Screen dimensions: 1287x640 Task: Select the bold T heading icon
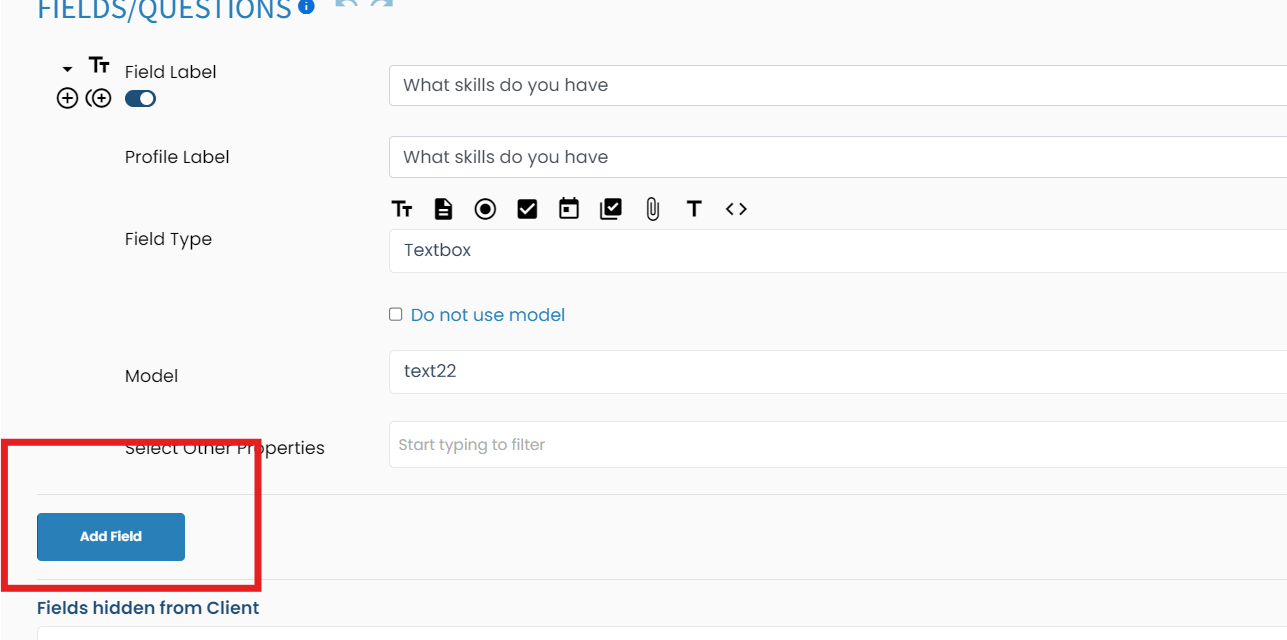coord(694,209)
